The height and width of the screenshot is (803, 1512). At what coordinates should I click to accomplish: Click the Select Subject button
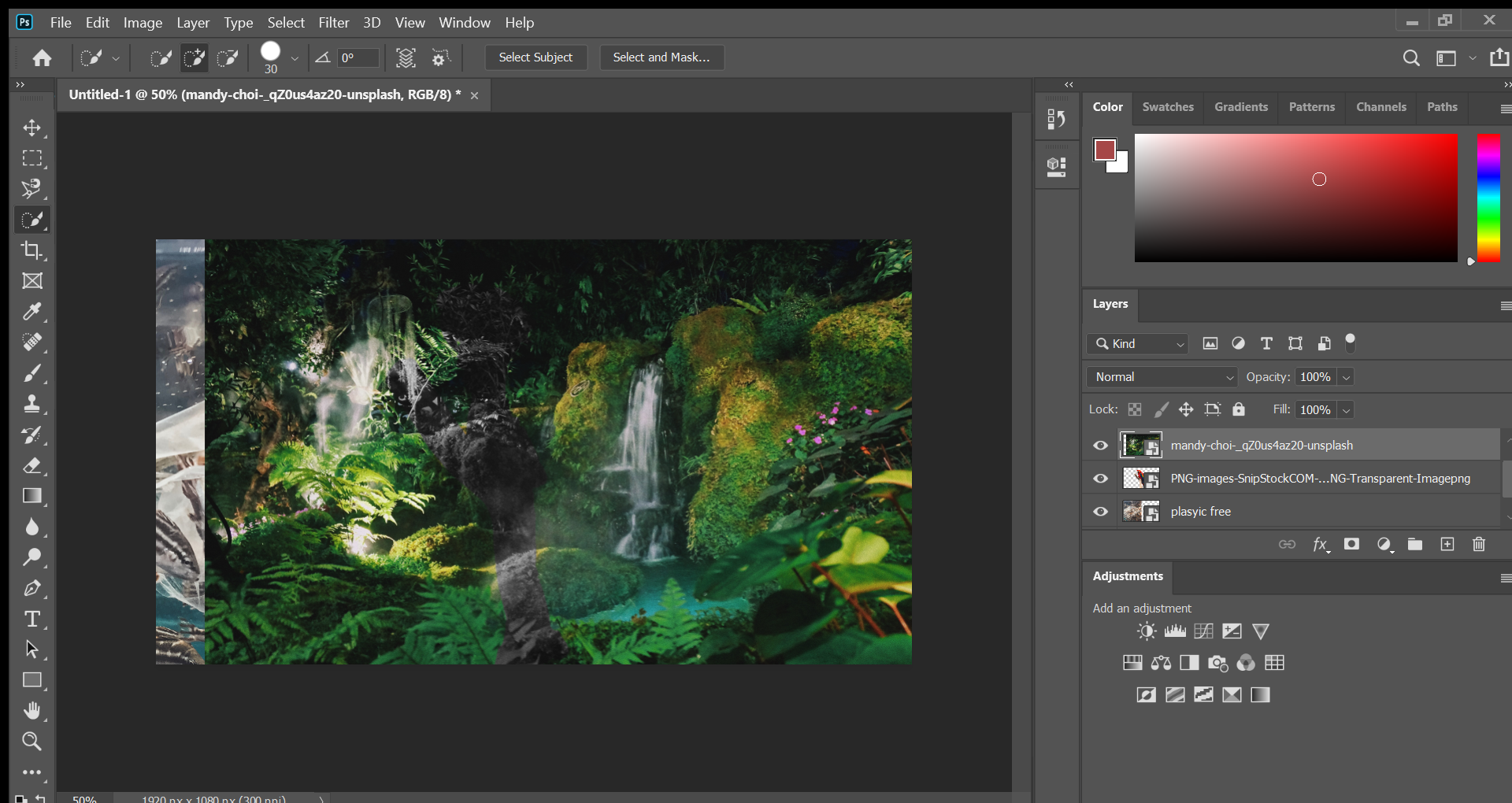coord(535,57)
